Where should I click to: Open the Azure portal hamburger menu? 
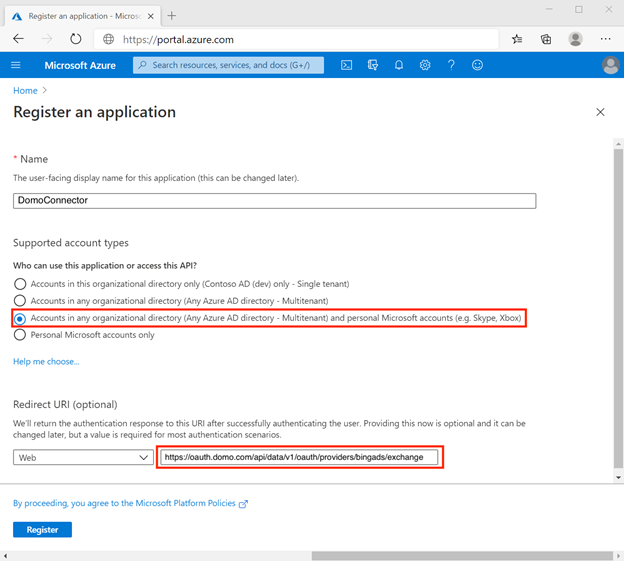[16, 65]
